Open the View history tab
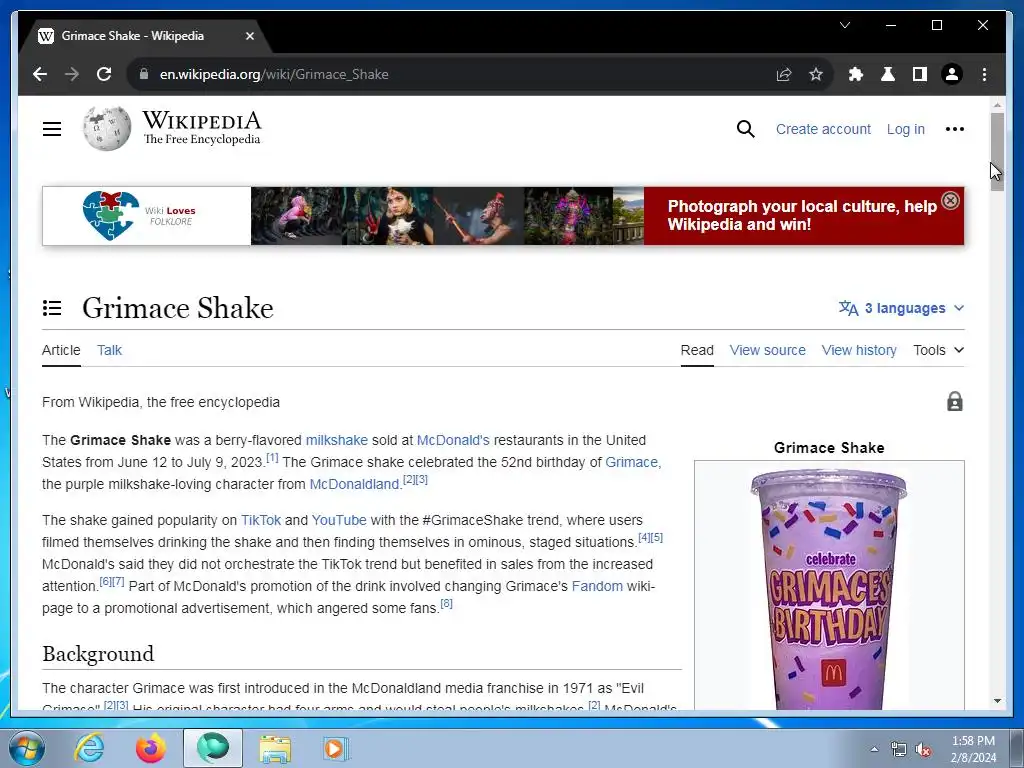 coord(859,350)
